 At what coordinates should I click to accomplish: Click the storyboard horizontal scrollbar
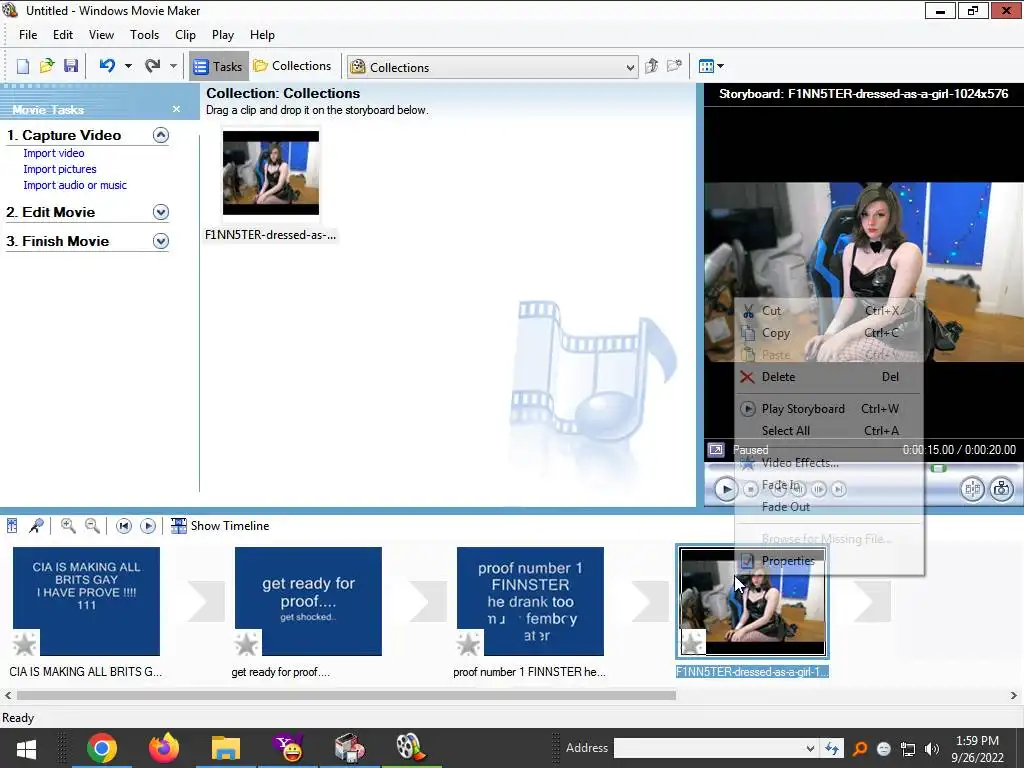[346, 696]
